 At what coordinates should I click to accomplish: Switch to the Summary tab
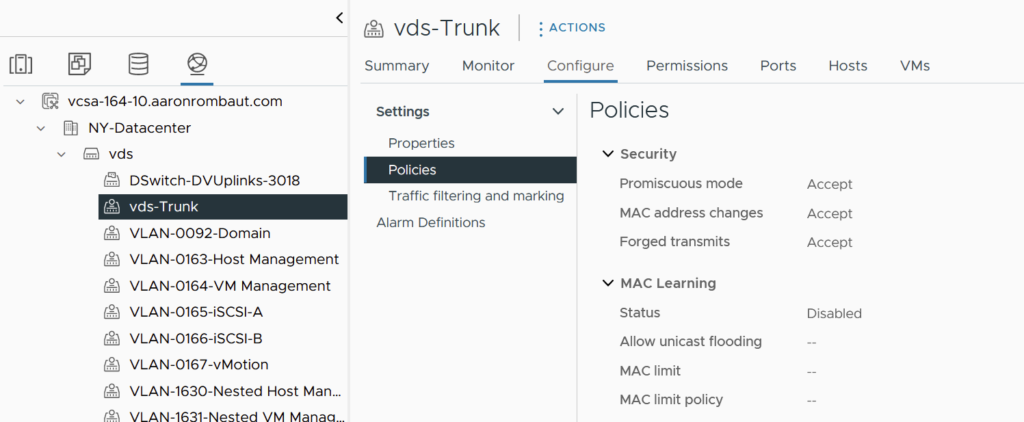point(396,66)
